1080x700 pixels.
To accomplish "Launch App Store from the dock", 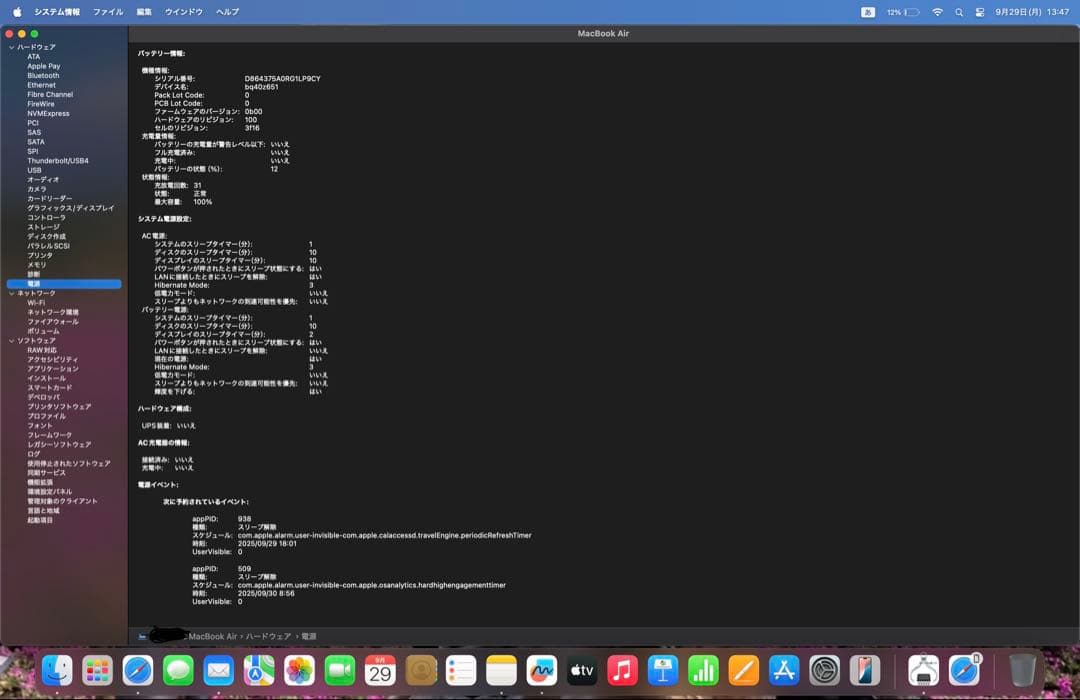I will point(784,669).
